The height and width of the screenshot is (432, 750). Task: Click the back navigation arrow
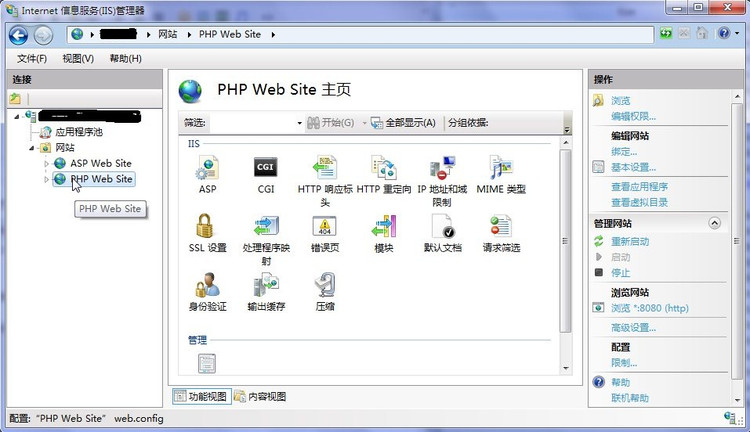click(19, 35)
